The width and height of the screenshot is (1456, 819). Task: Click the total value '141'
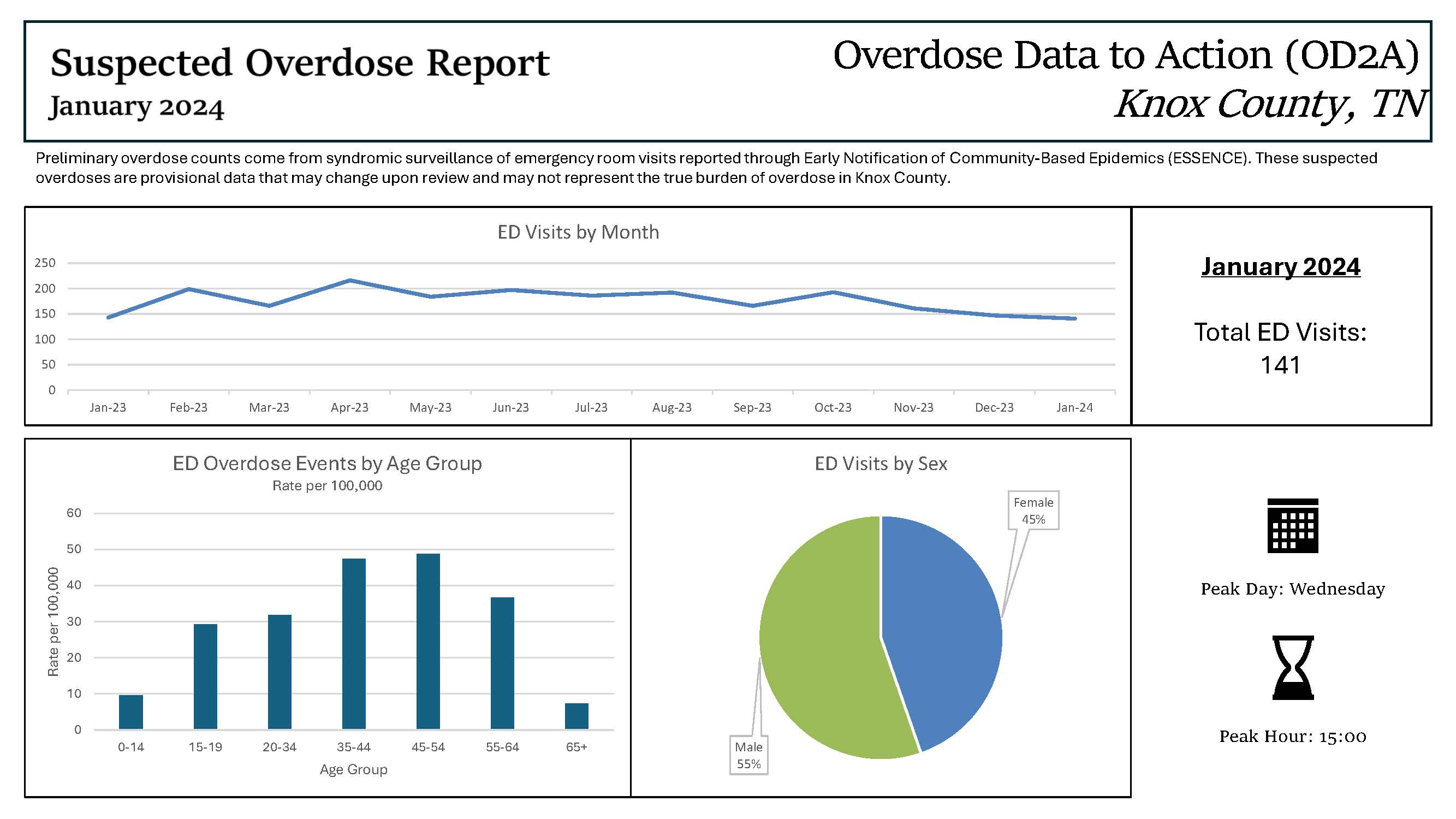click(x=1280, y=365)
